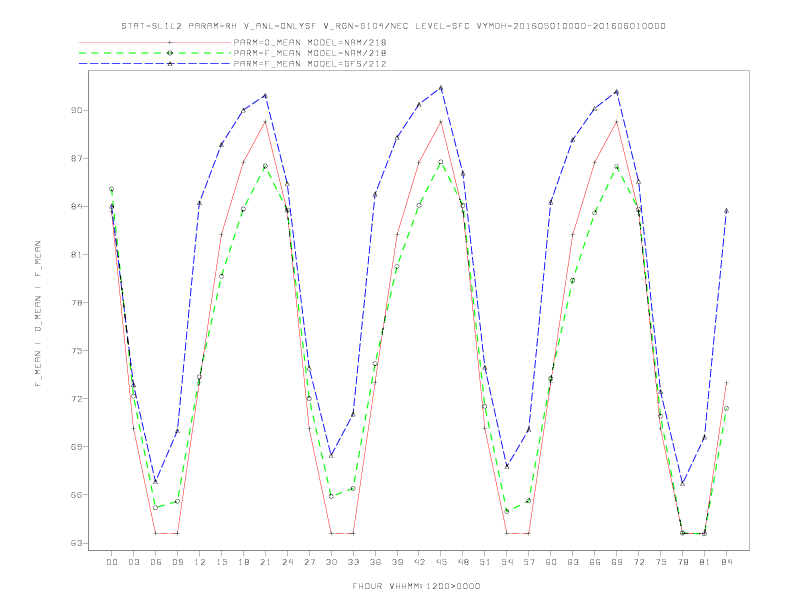The height and width of the screenshot is (612, 792).
Task: Click y-axis tick value 90
Action: tap(77, 111)
